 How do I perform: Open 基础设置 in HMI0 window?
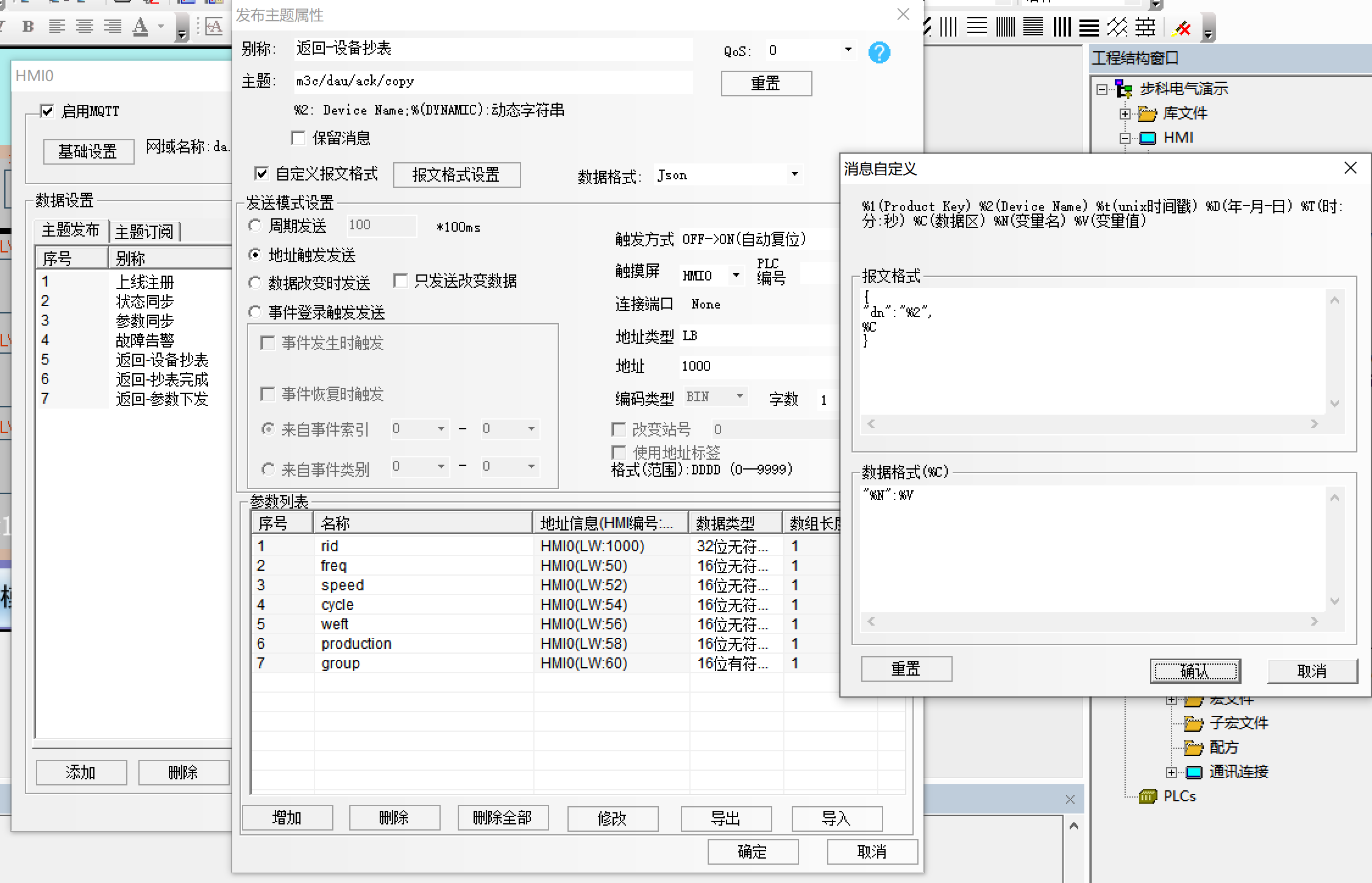(88, 151)
